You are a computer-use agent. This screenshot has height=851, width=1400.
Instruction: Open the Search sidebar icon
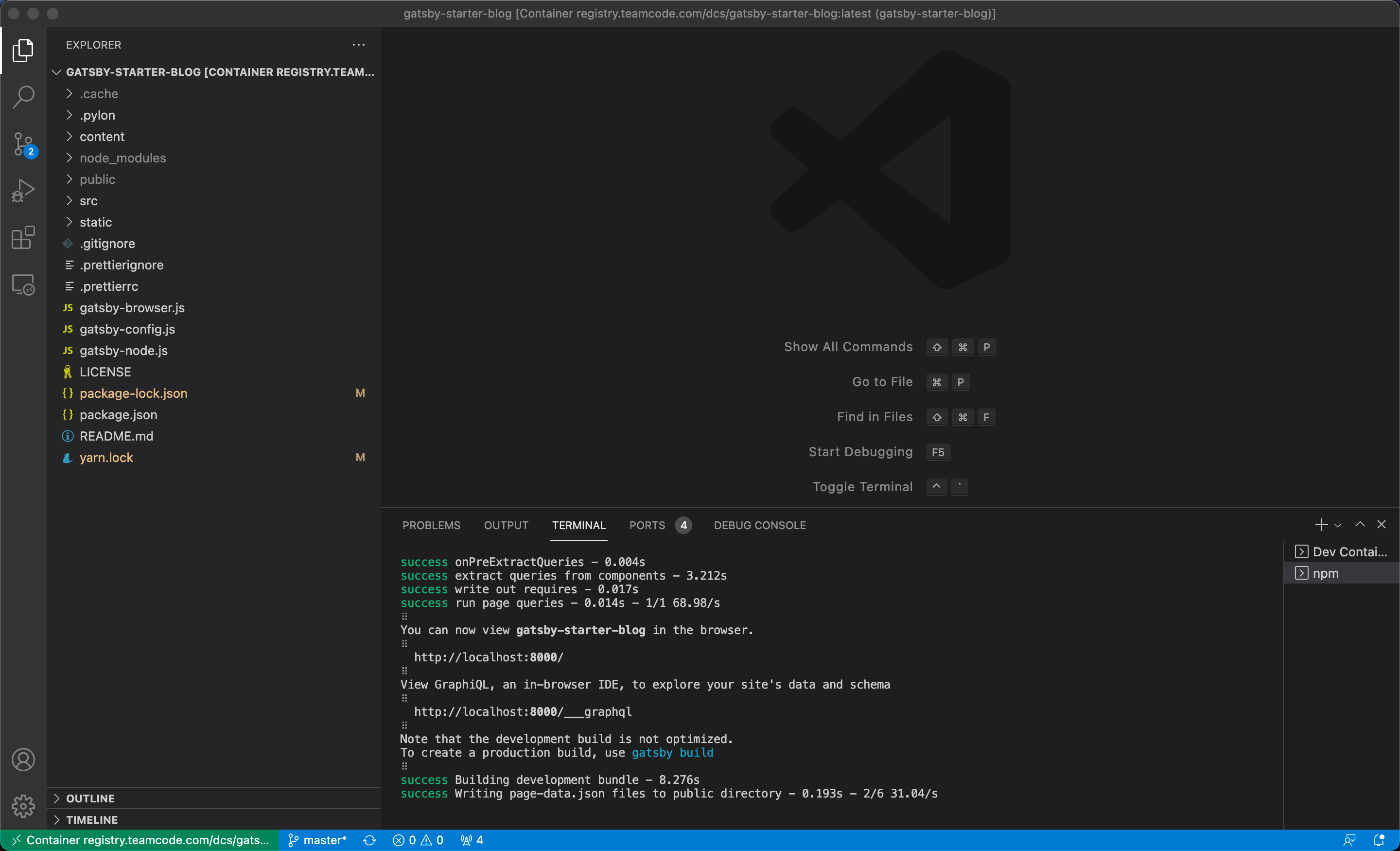23,97
